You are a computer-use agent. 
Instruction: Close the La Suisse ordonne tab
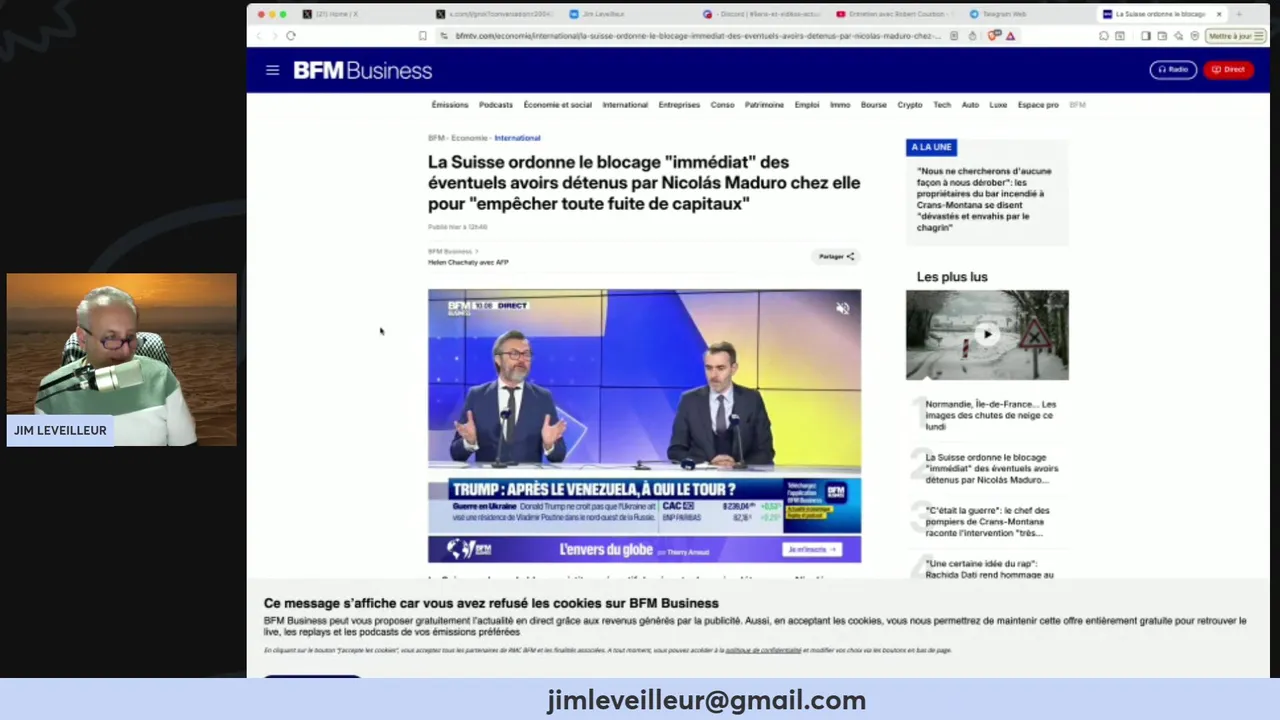tap(1219, 14)
